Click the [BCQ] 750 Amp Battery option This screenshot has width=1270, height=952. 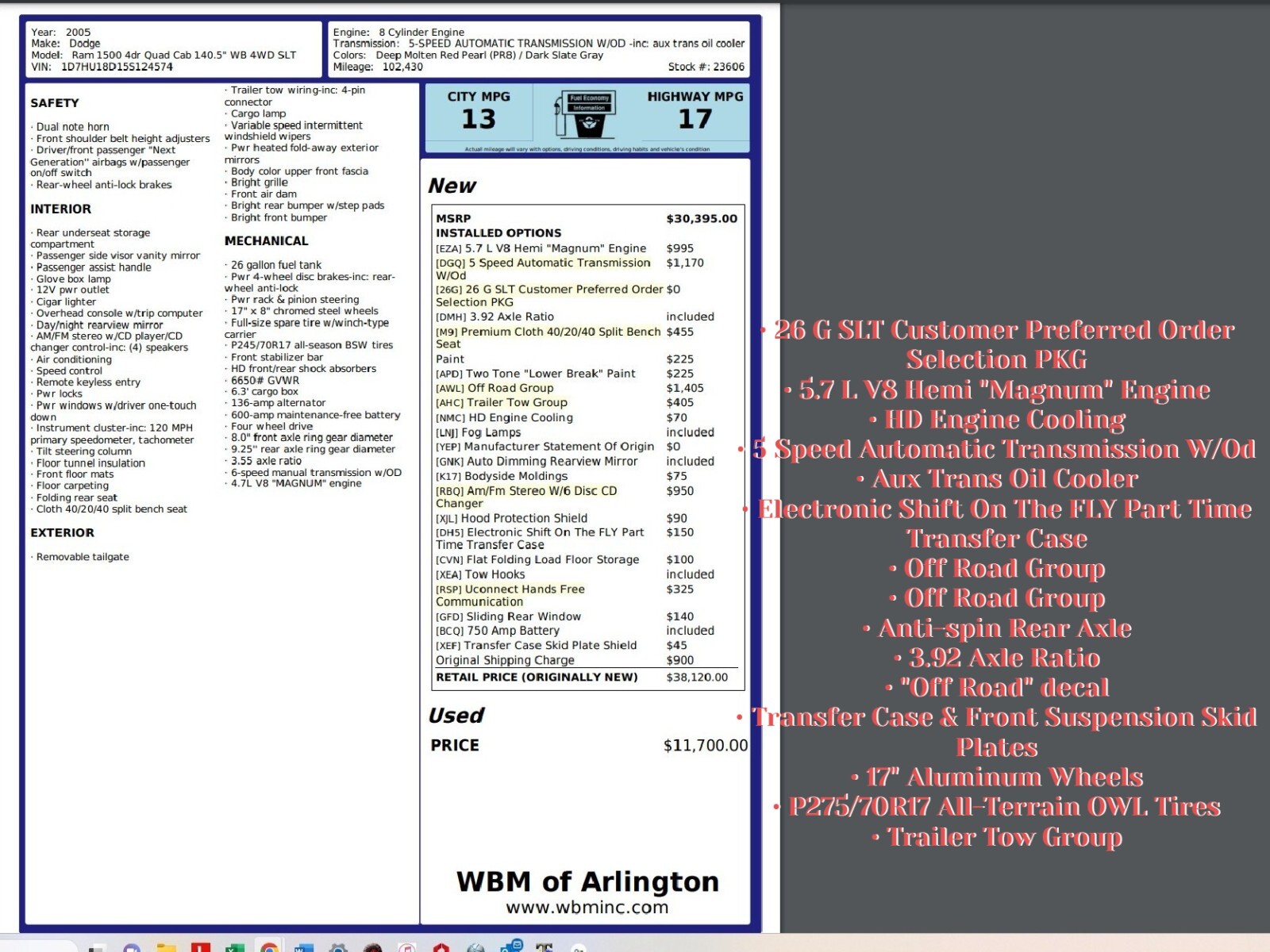[x=575, y=631]
